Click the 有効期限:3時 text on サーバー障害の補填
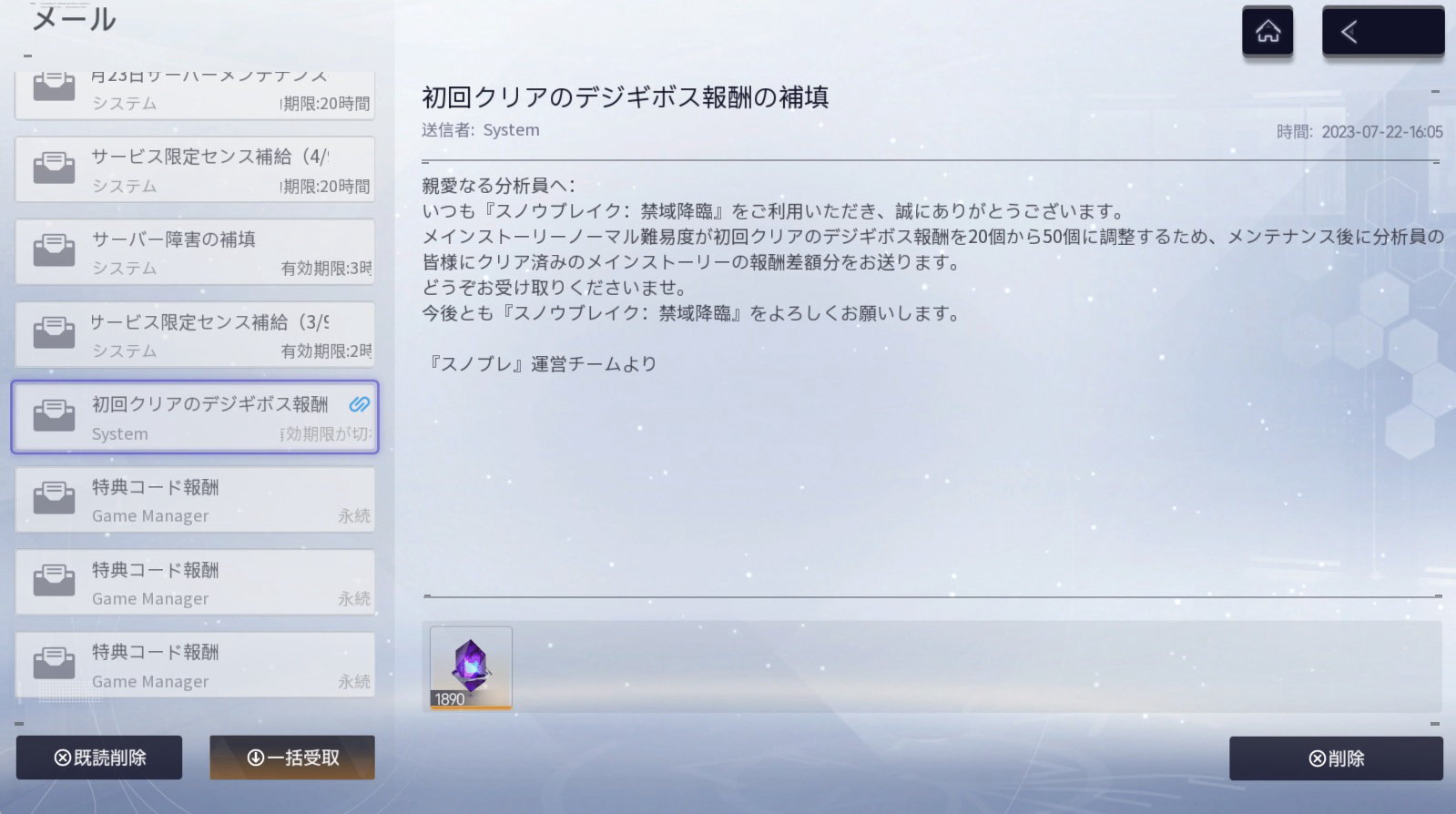The width and height of the screenshot is (1456, 814). pyautogui.click(x=326, y=269)
